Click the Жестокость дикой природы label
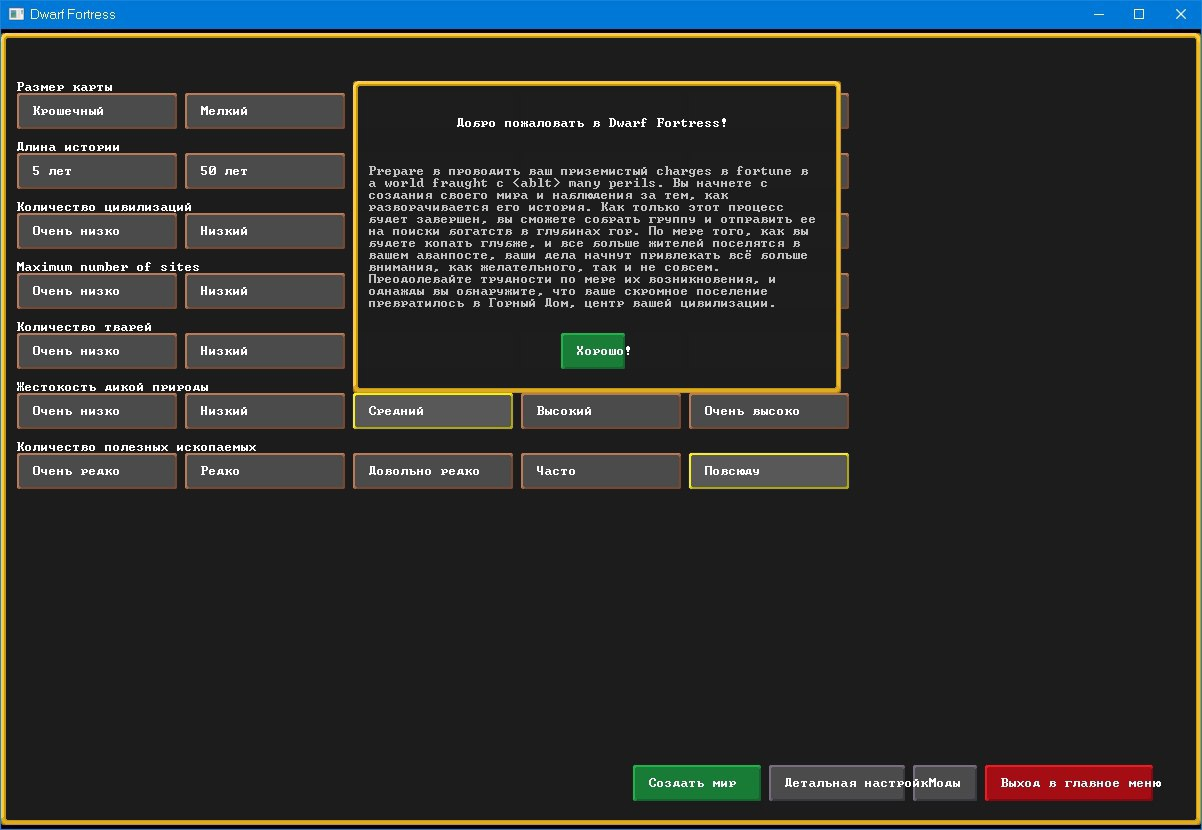Image resolution: width=1202 pixels, height=830 pixels. (x=112, y=387)
